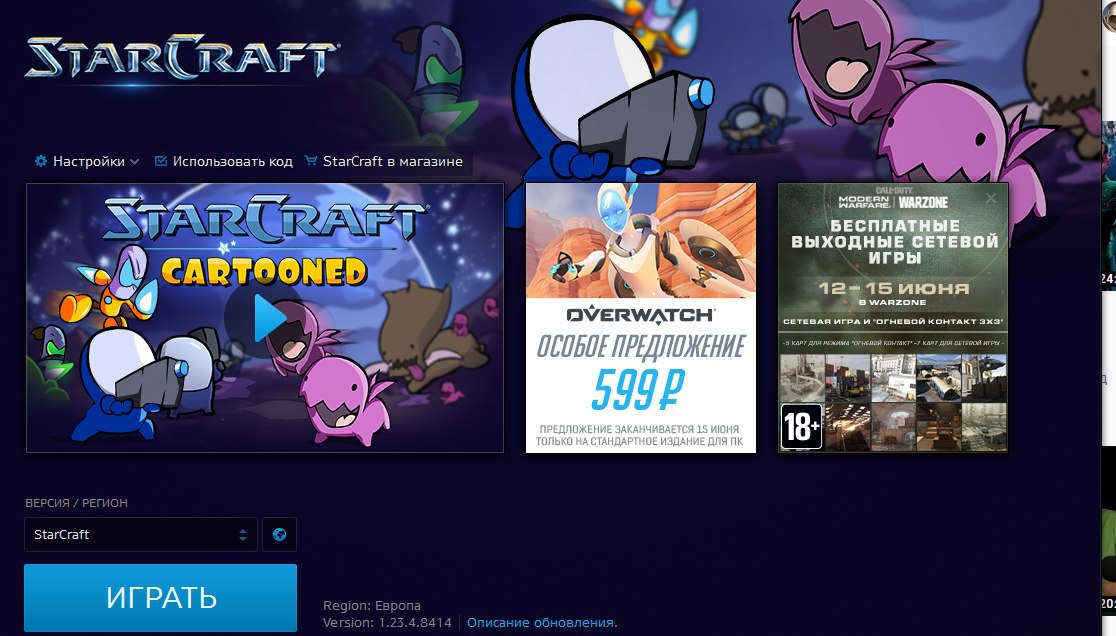Click the StarCraft logo at top
Image resolution: width=1116 pixels, height=636 pixels.
tap(181, 57)
